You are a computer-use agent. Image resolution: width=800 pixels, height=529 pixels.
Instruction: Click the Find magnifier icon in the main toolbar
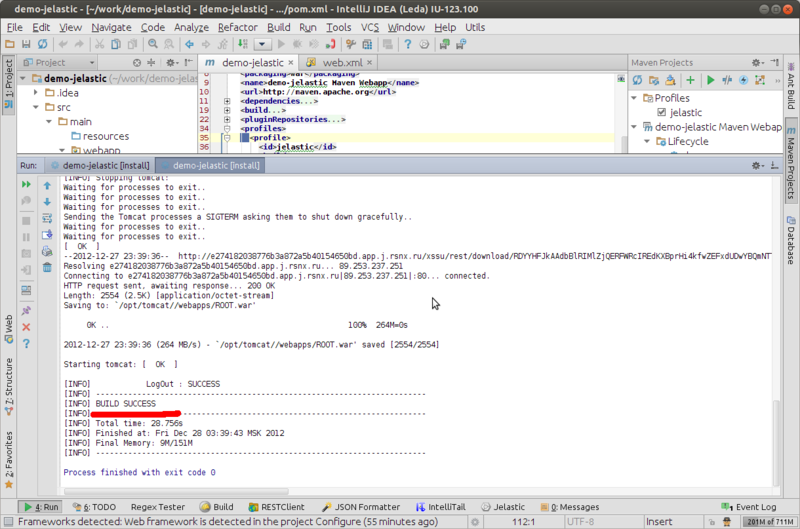click(153, 44)
